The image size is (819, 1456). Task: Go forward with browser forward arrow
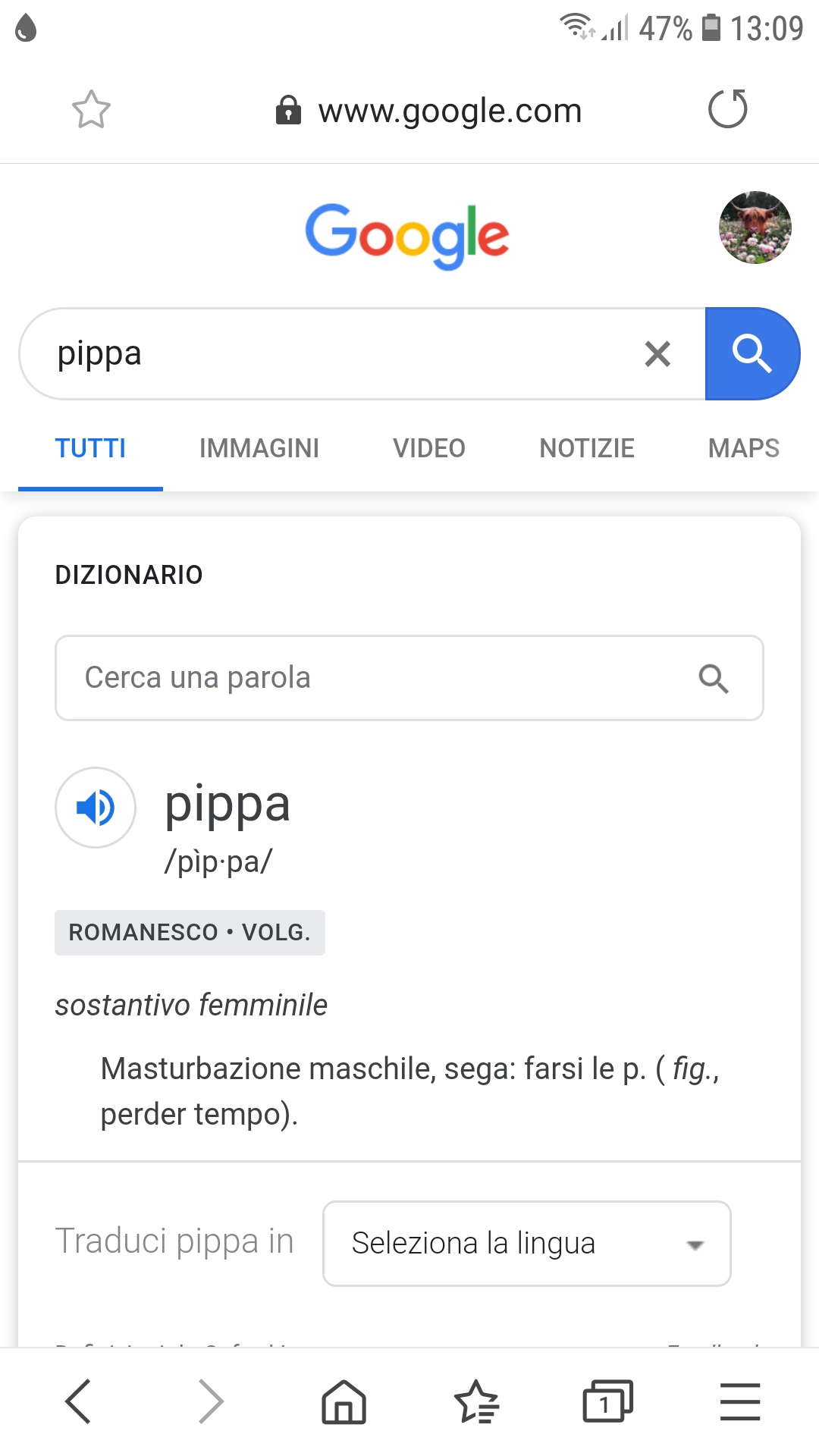[x=211, y=1401]
